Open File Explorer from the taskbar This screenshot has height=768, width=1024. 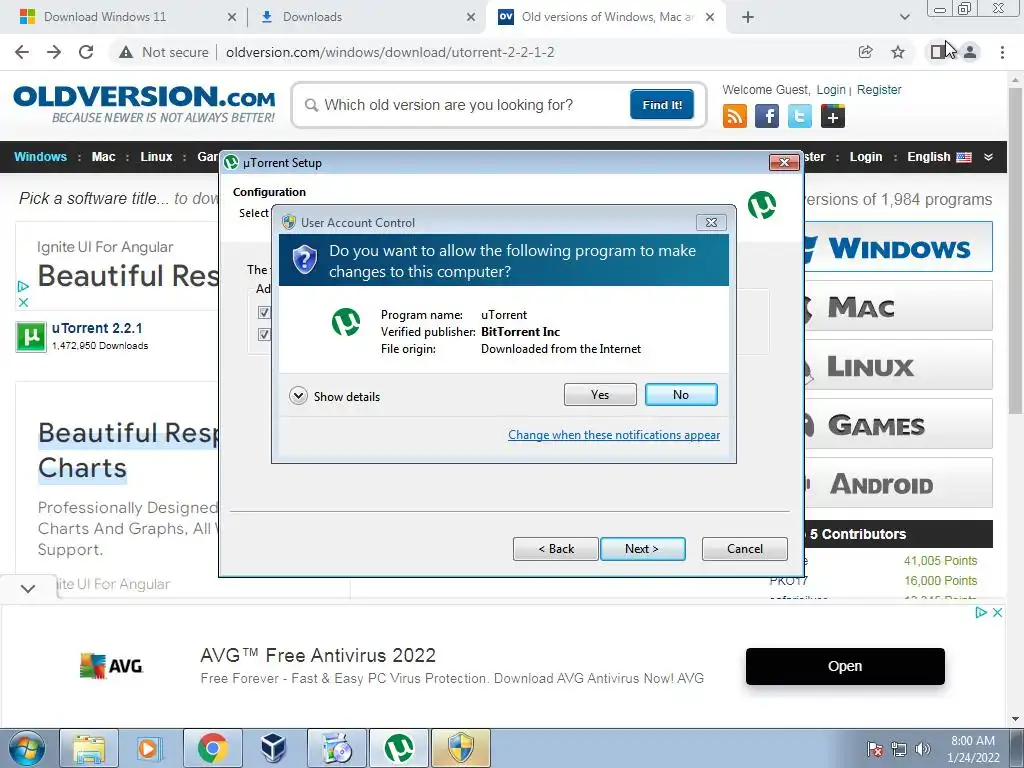pyautogui.click(x=89, y=748)
